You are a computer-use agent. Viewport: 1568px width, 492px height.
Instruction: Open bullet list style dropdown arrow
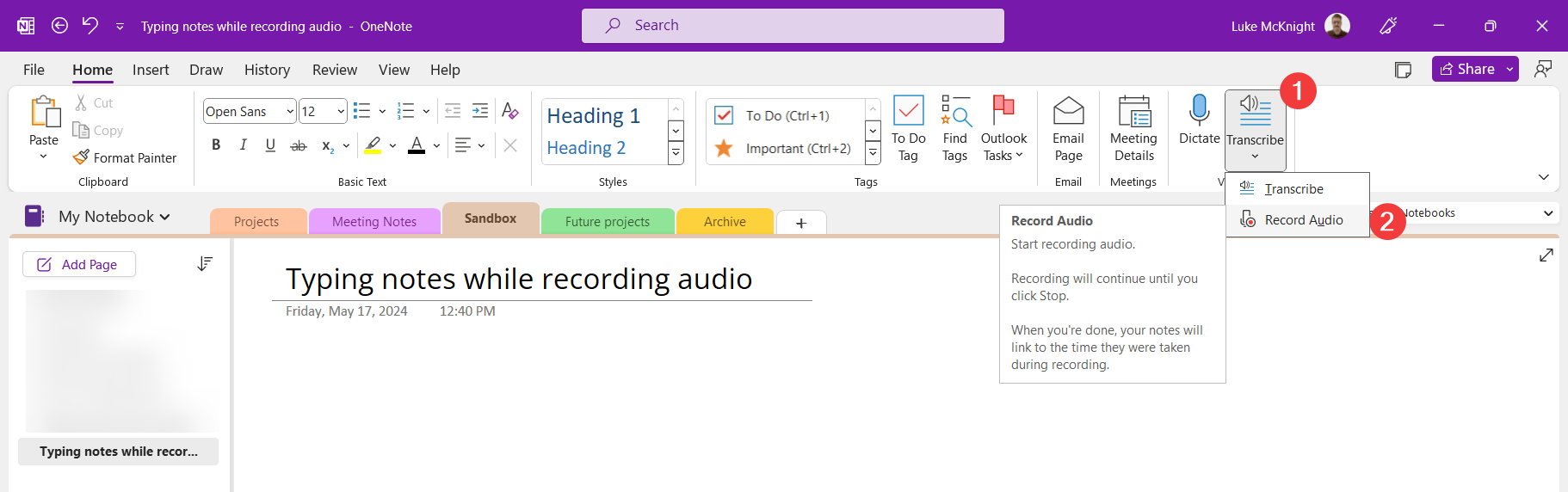(382, 111)
